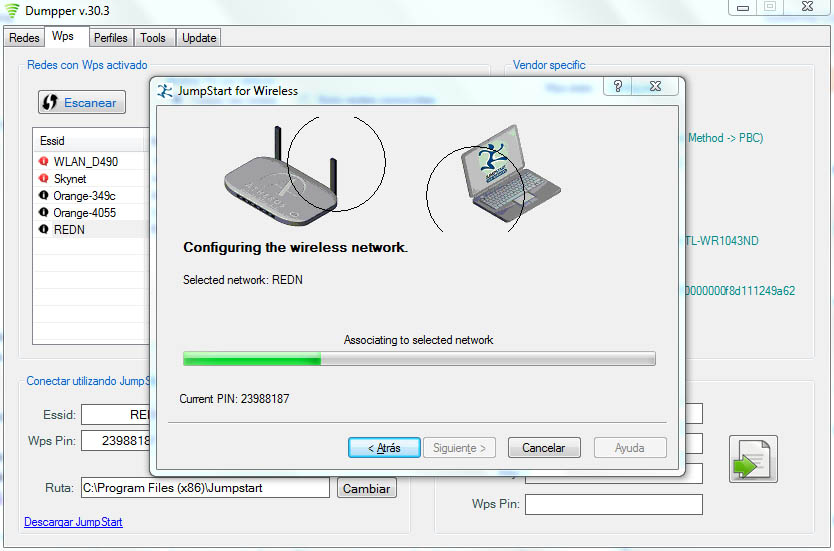
Task: Select the Orange-349c network row
Action: [90, 195]
